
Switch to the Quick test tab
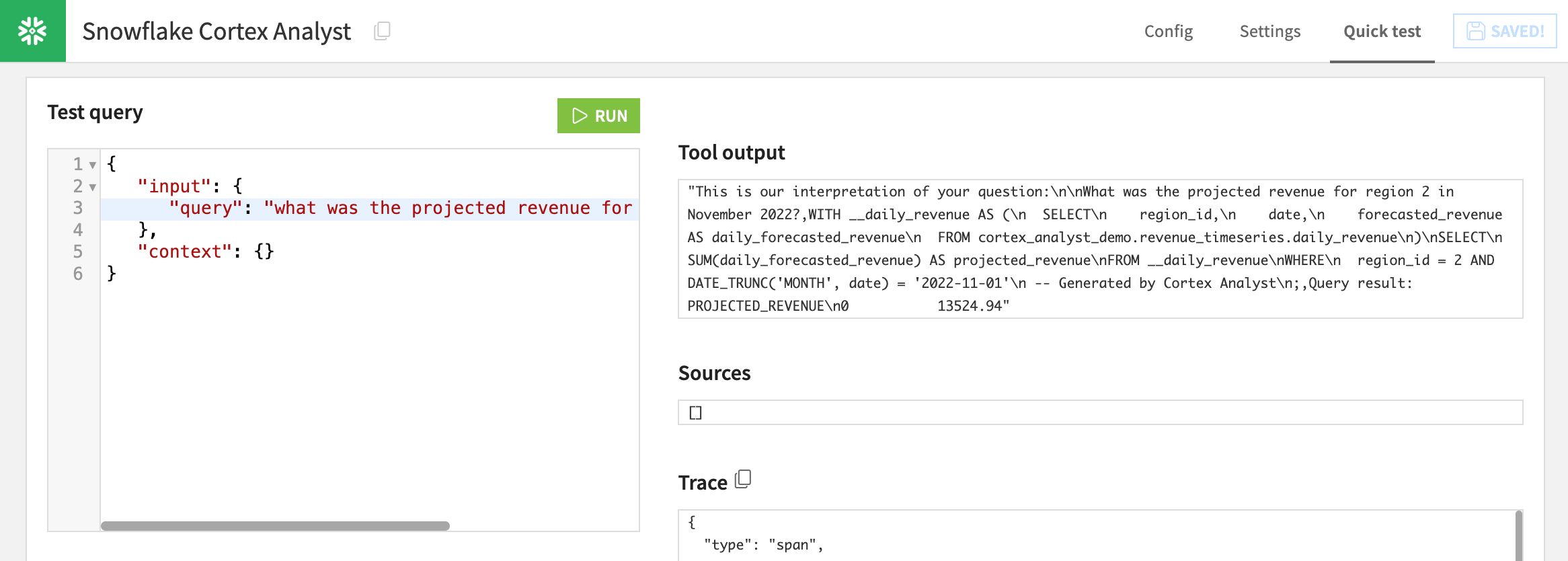point(1382,31)
